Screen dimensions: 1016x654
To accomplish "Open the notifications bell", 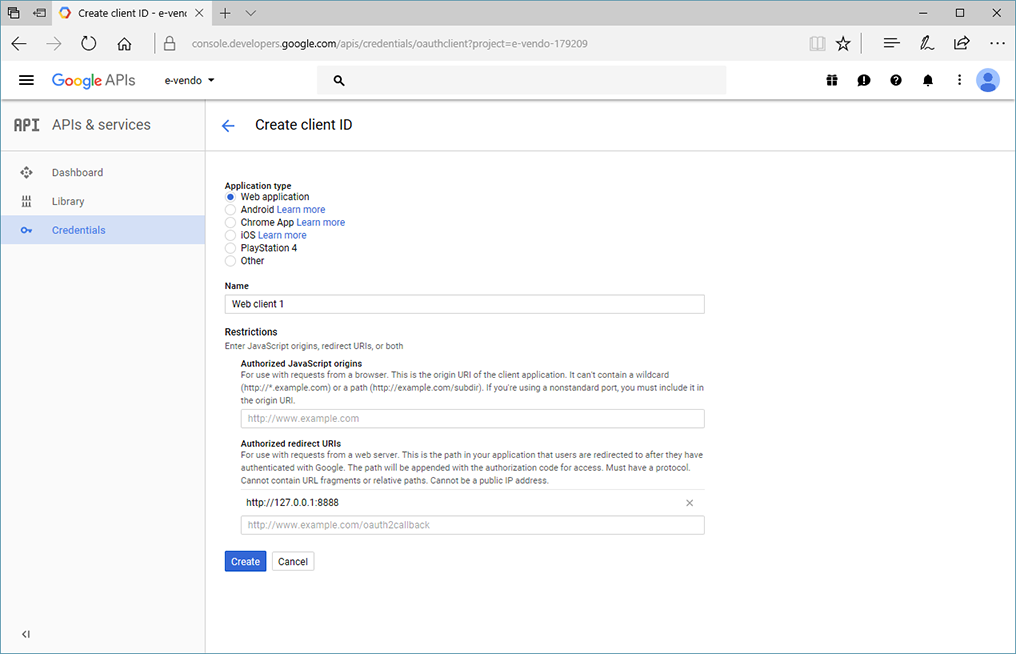I will tap(928, 80).
